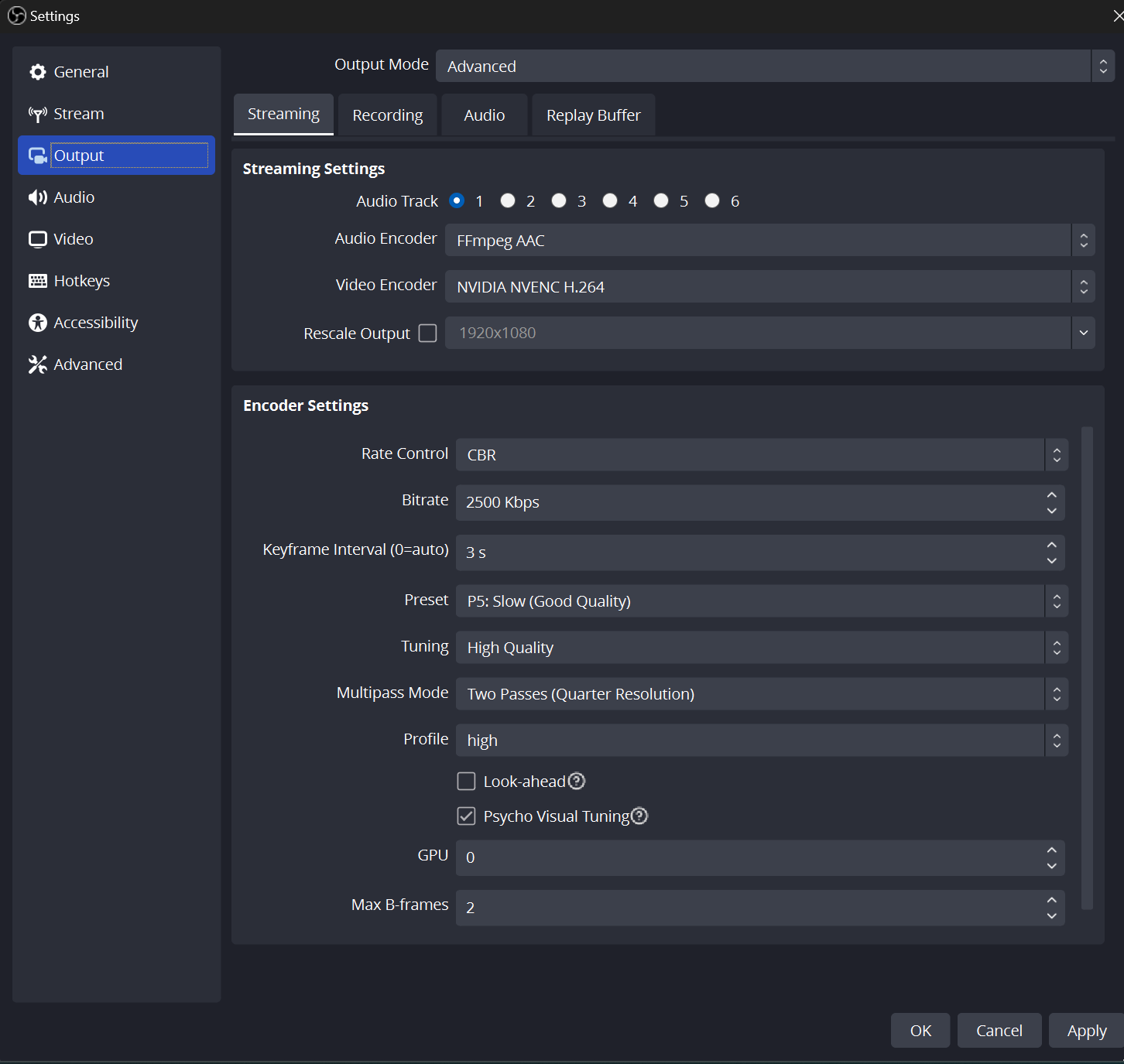The image size is (1124, 1064).
Task: Select audio track 4 radio button
Action: [x=610, y=200]
